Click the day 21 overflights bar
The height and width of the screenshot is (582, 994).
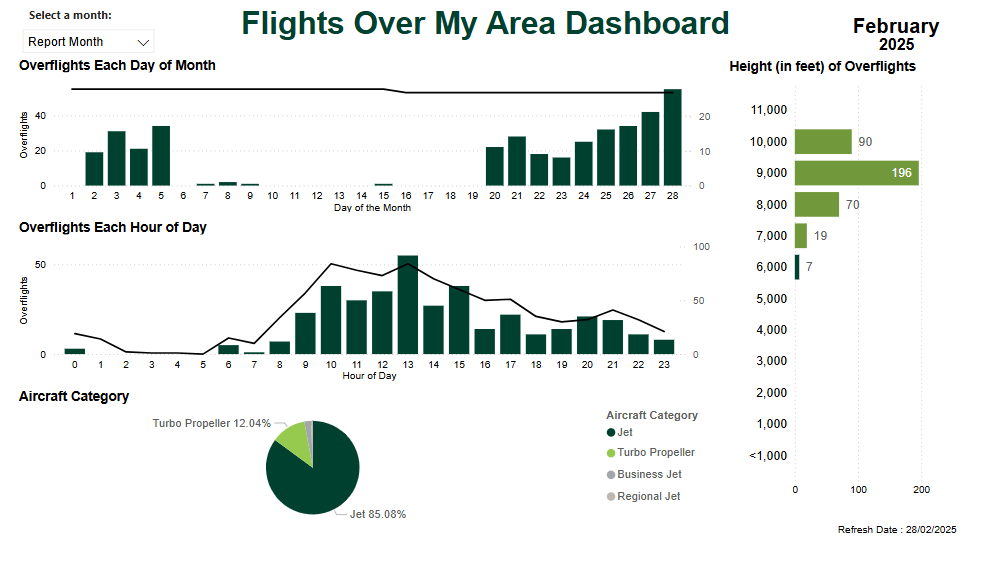[x=517, y=161]
